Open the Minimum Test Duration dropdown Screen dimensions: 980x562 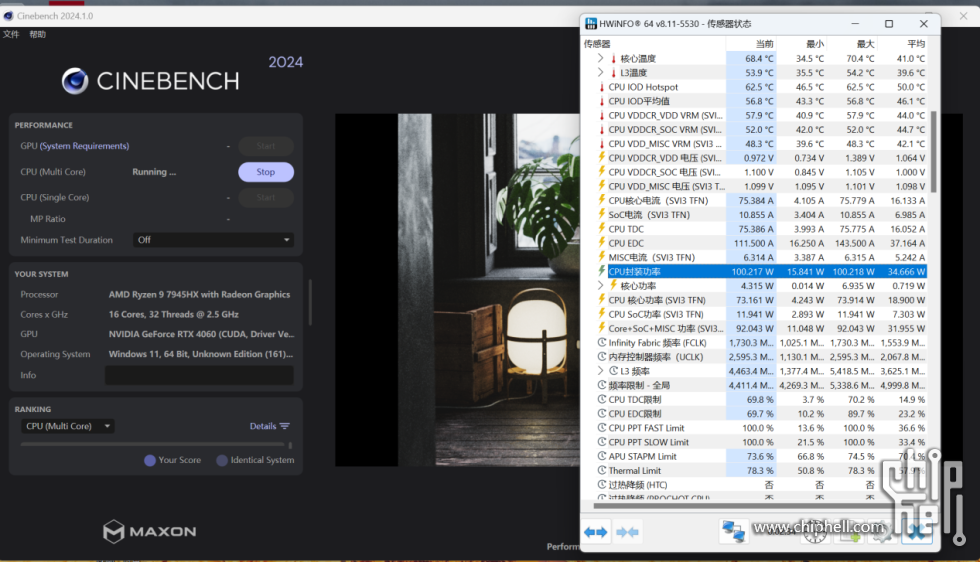point(212,240)
